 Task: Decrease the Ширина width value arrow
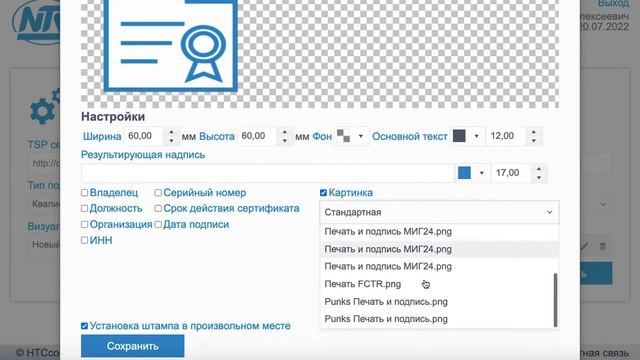(171, 140)
